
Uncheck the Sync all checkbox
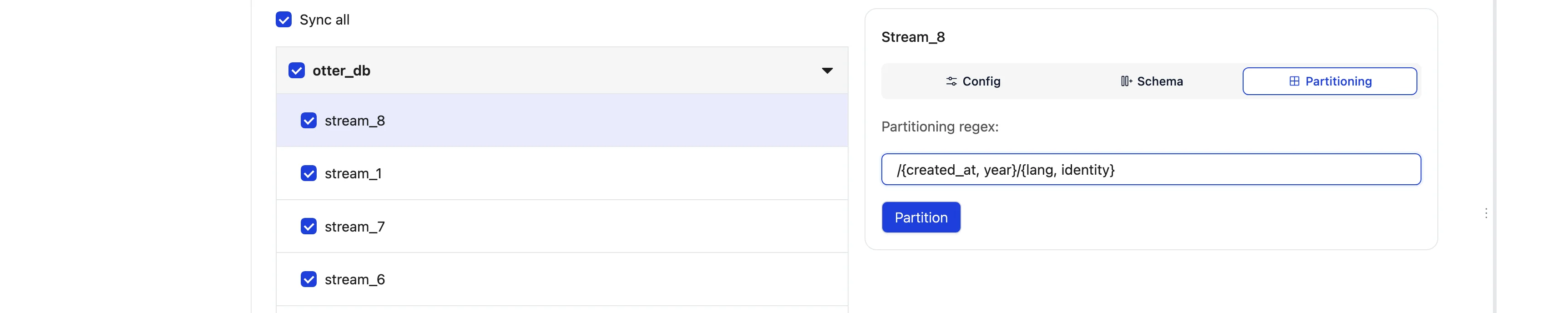283,20
